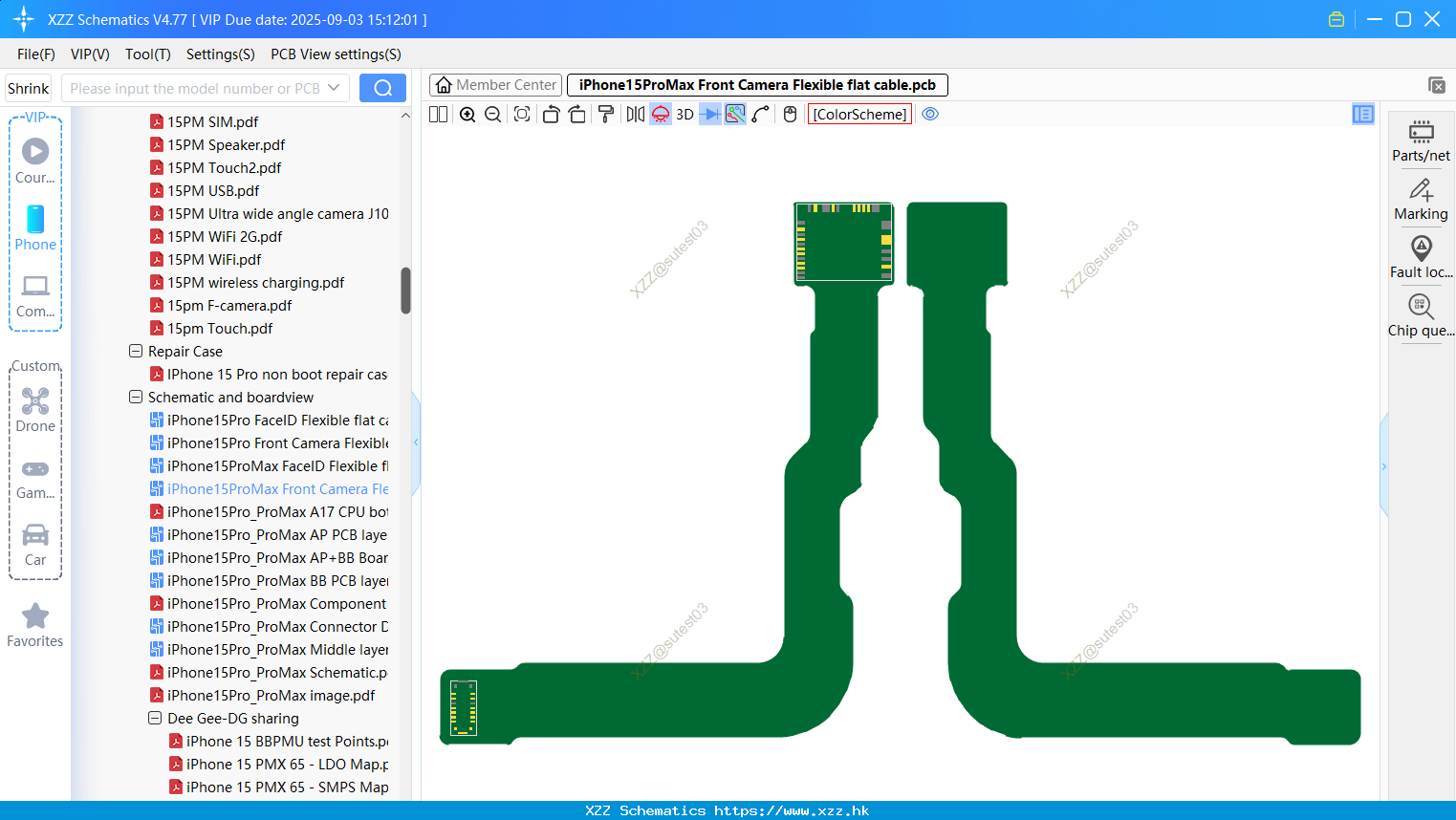The image size is (1456, 820).
Task: Fit PCB to screen icon
Action: (522, 114)
